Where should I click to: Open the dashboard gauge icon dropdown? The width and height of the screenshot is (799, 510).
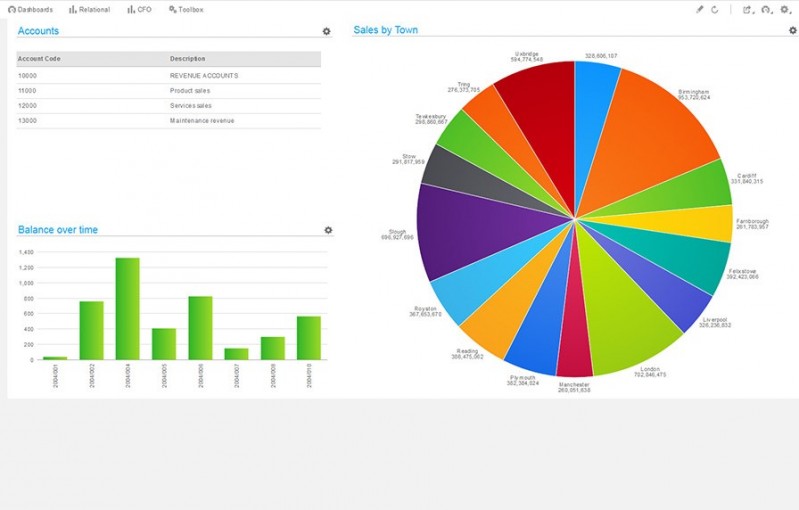(x=766, y=9)
